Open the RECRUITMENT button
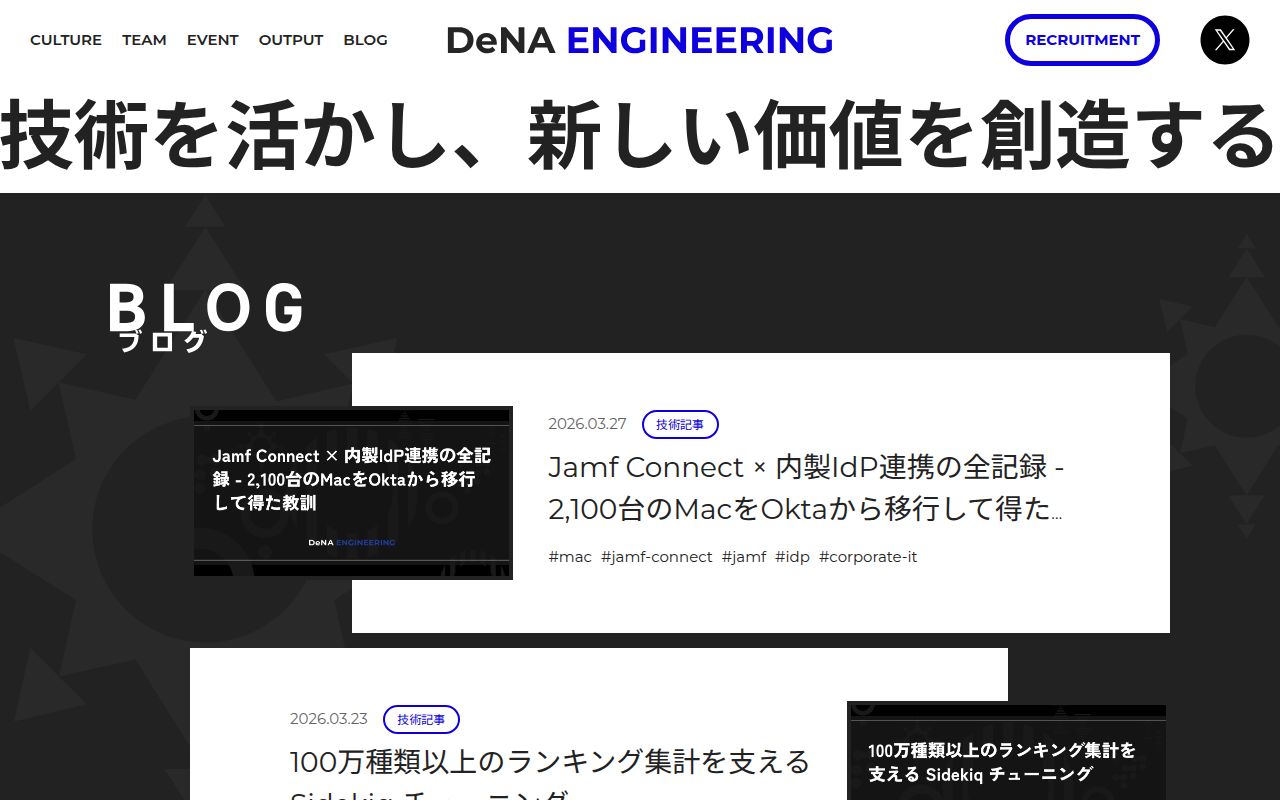1280x800 pixels. tap(1082, 40)
